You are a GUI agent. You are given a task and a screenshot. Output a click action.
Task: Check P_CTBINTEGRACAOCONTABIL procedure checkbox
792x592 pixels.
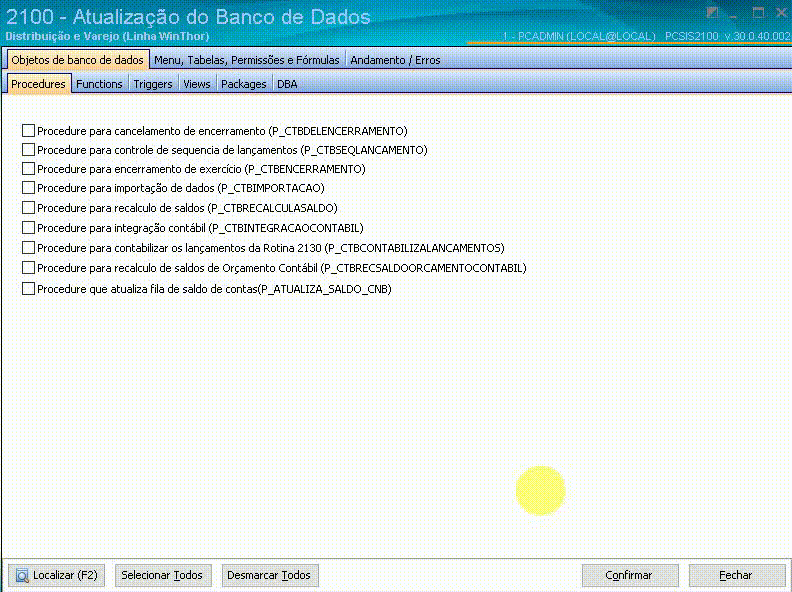(28, 228)
